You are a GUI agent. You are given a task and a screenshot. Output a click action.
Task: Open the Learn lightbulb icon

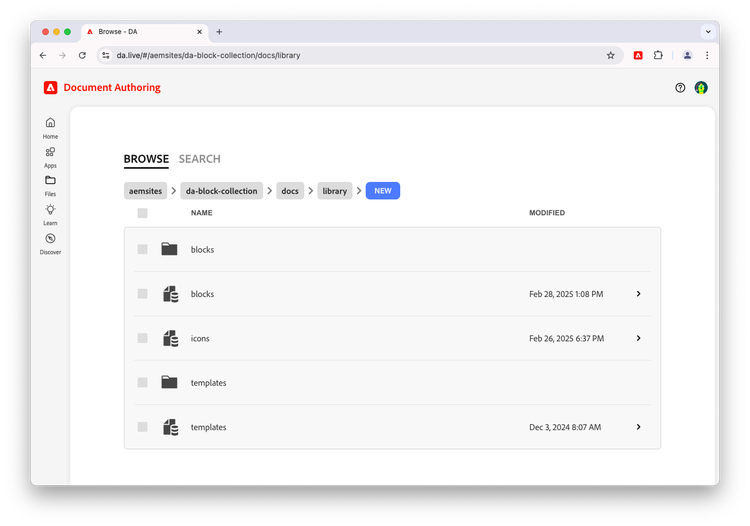[x=50, y=209]
